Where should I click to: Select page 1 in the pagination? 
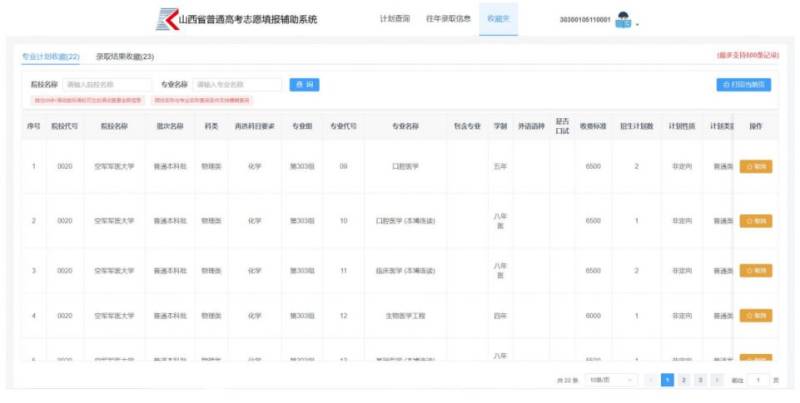[x=667, y=380]
